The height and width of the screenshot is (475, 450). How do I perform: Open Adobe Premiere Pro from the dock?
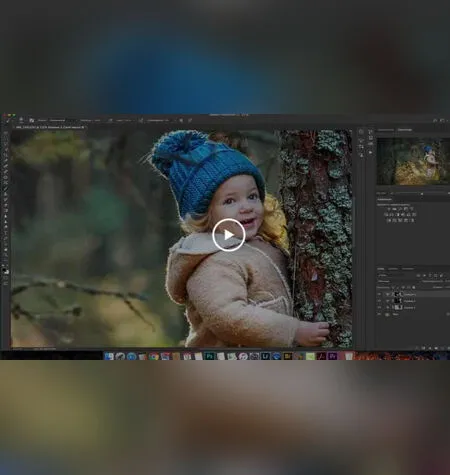pyautogui.click(x=333, y=356)
